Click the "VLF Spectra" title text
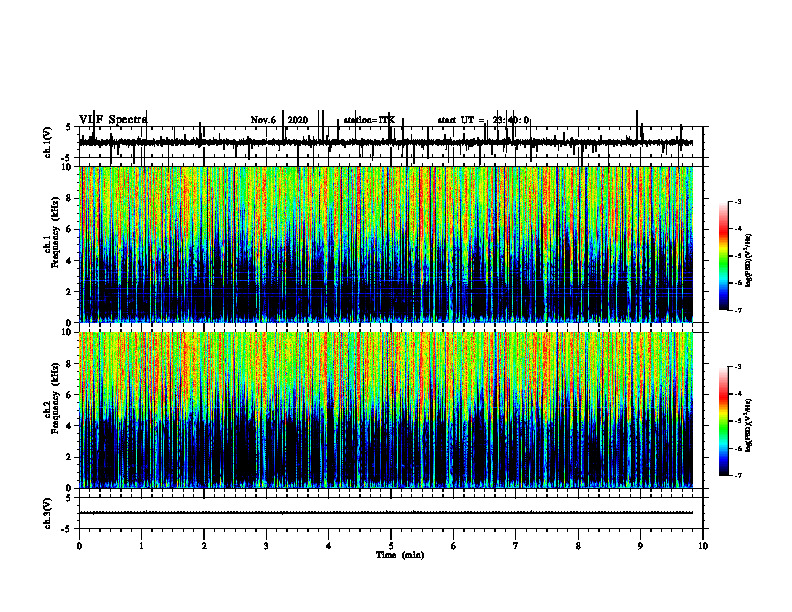 coord(113,120)
